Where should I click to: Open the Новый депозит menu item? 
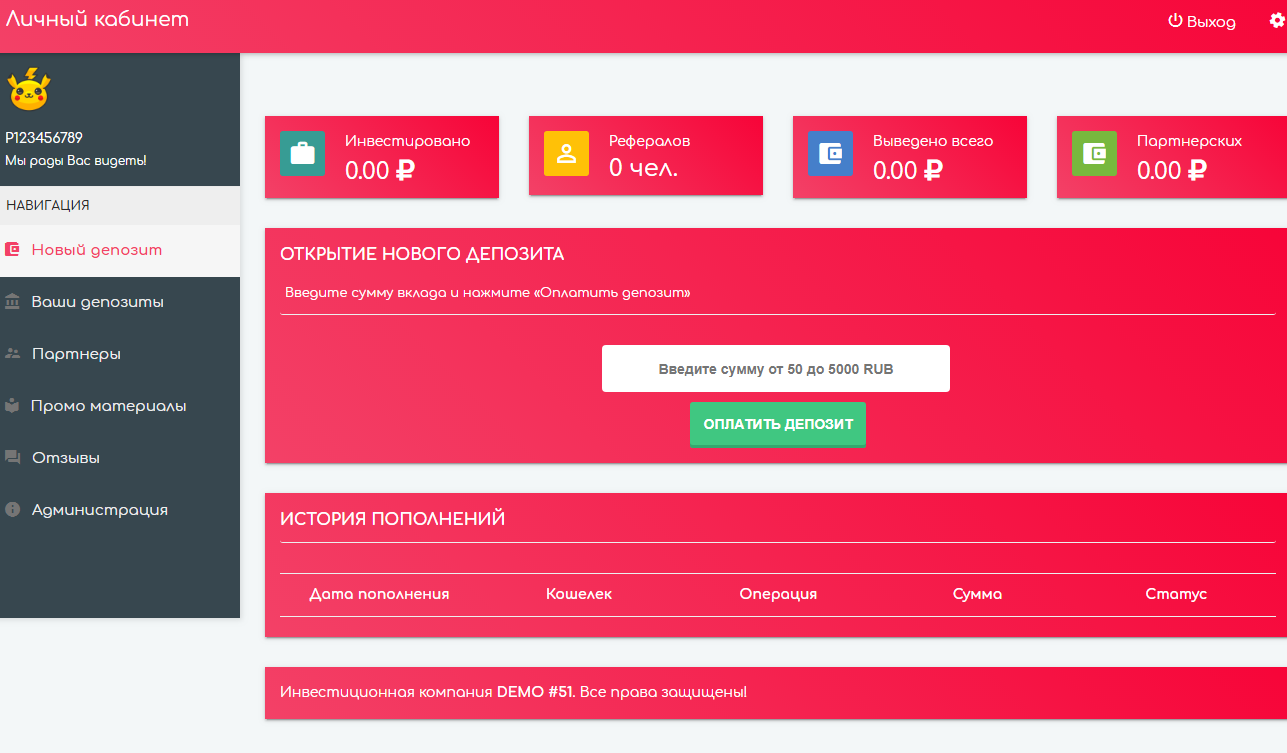coord(120,250)
